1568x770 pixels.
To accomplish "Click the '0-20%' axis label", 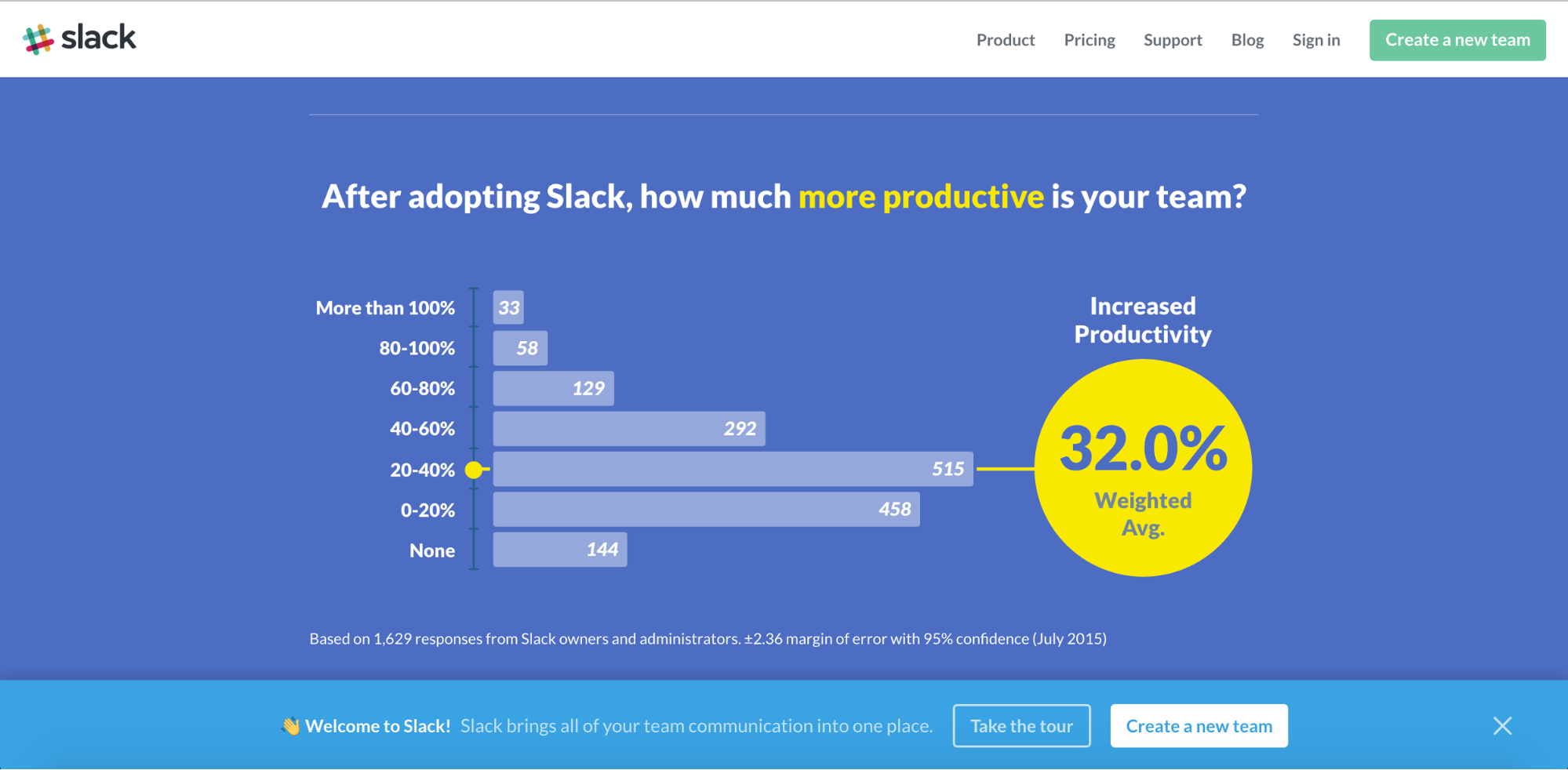I will coord(427,510).
